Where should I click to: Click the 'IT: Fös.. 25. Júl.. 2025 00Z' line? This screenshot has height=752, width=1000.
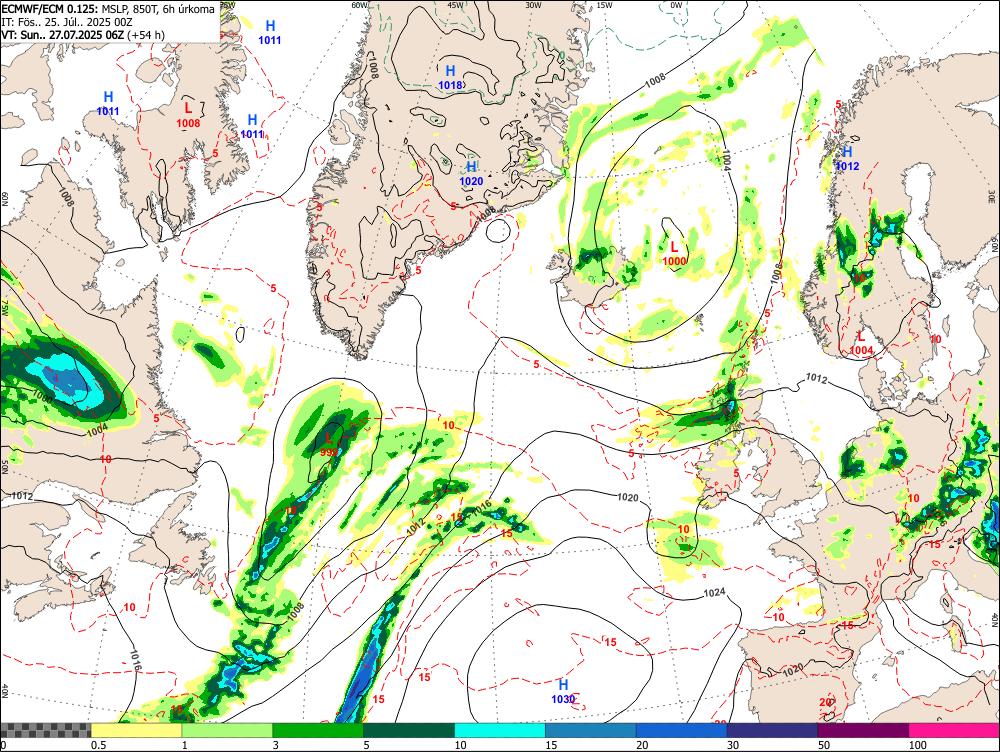click(67, 22)
